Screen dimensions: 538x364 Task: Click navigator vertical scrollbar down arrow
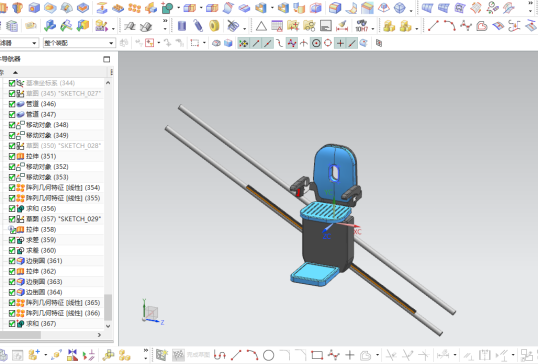(x=108, y=326)
